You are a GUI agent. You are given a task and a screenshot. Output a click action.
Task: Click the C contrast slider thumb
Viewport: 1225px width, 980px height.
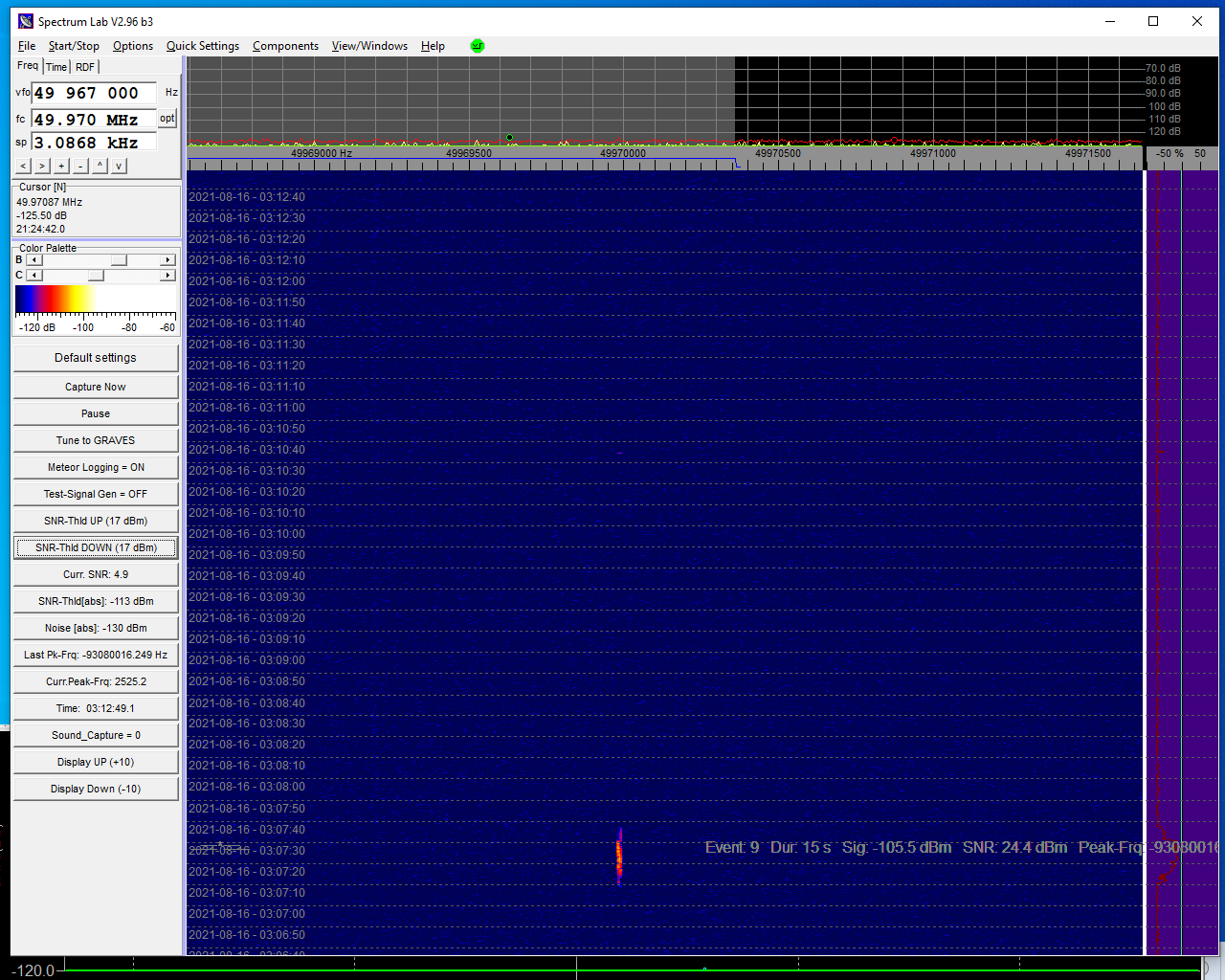pos(96,276)
